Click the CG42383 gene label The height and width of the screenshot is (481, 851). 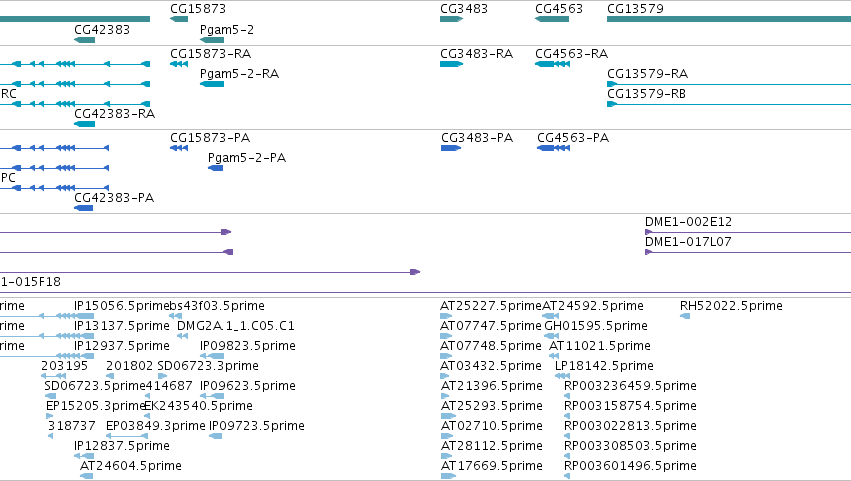(x=102, y=30)
